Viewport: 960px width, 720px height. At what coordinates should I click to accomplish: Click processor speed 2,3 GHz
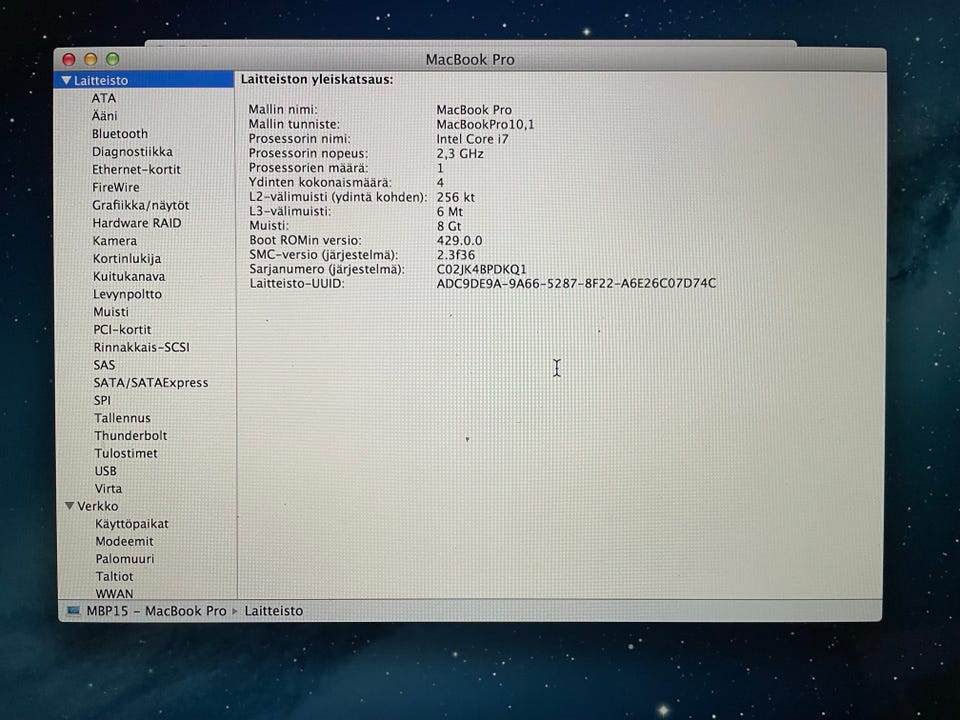460,154
